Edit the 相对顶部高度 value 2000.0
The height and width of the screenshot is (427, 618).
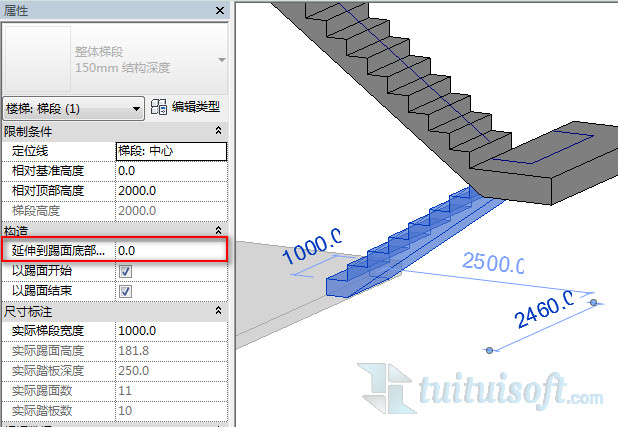coord(170,191)
